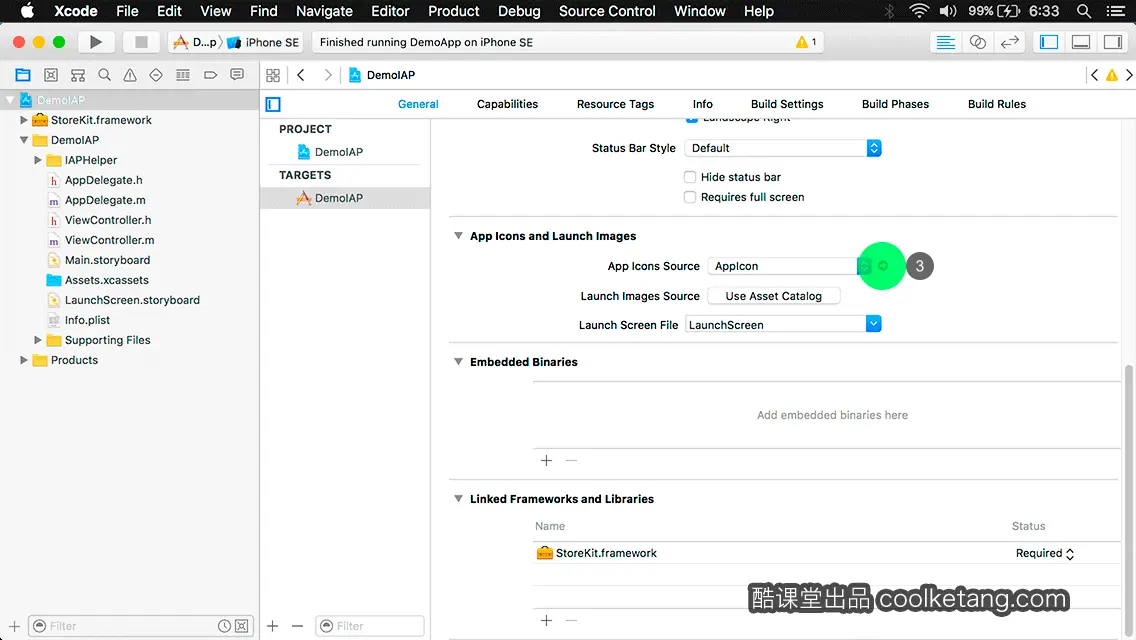The image size is (1136, 640).
Task: Open ViewController.m file
Action: [109, 240]
